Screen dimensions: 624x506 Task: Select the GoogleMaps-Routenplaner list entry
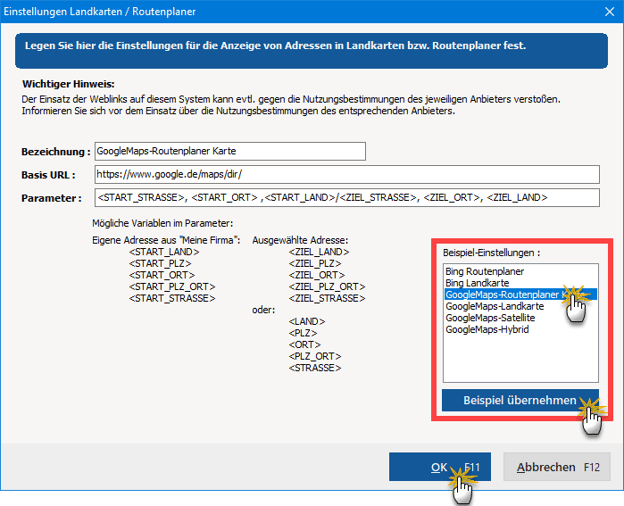click(x=500, y=295)
